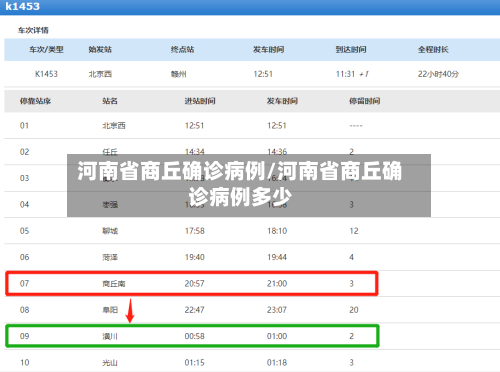
Task: Click the ---- stay time in row 01
Action: (356, 126)
